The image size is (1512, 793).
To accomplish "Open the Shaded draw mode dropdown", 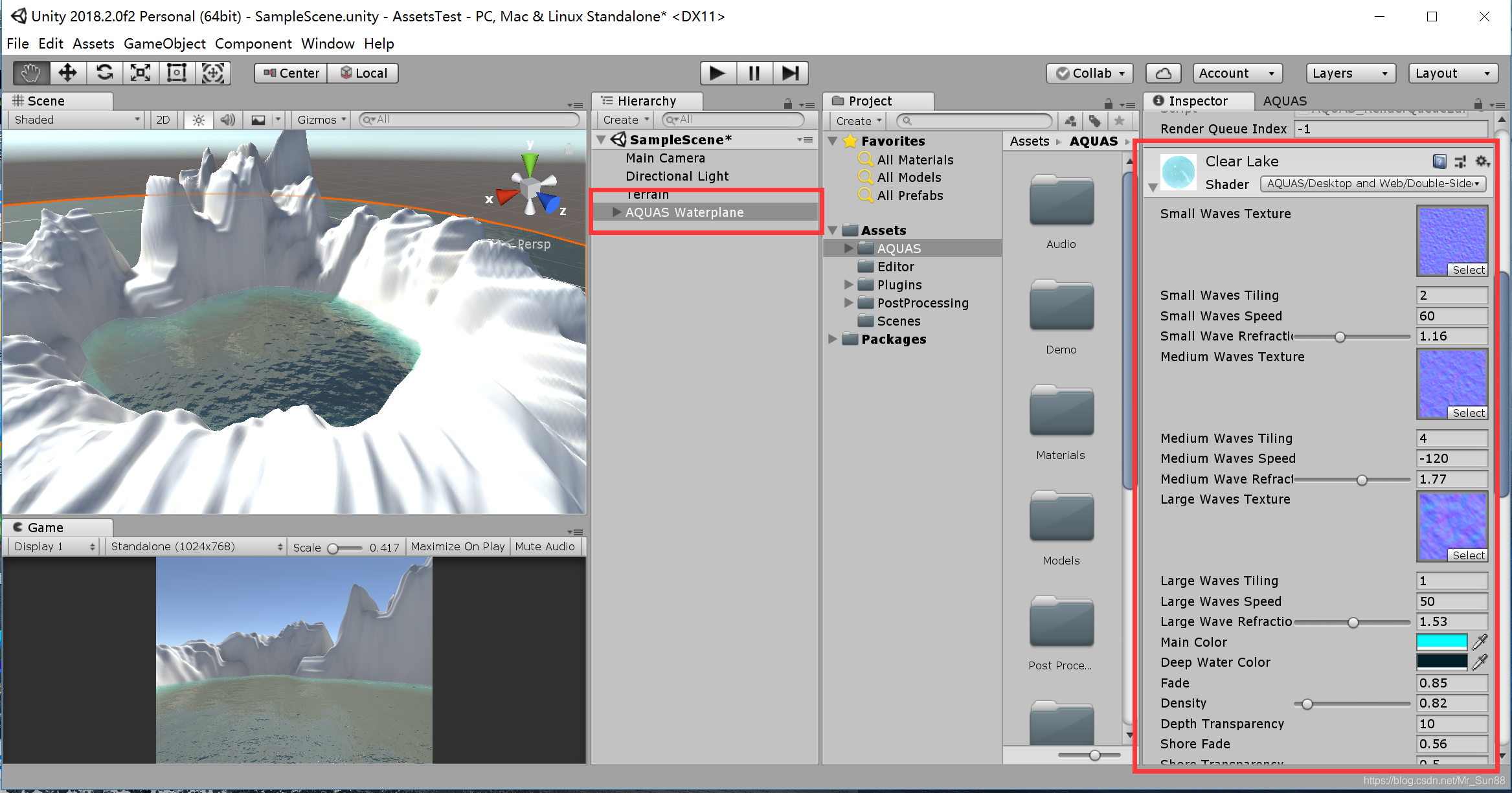I will (76, 120).
